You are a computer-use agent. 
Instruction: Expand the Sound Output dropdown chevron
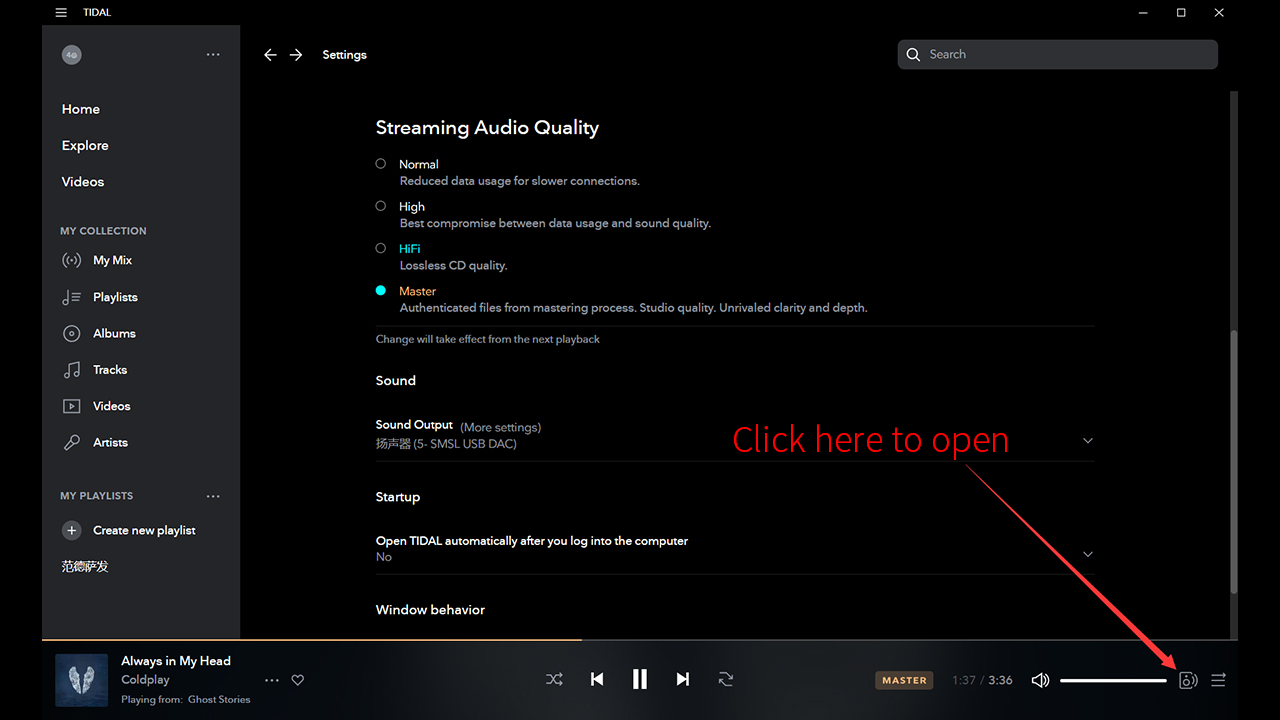[1088, 441]
